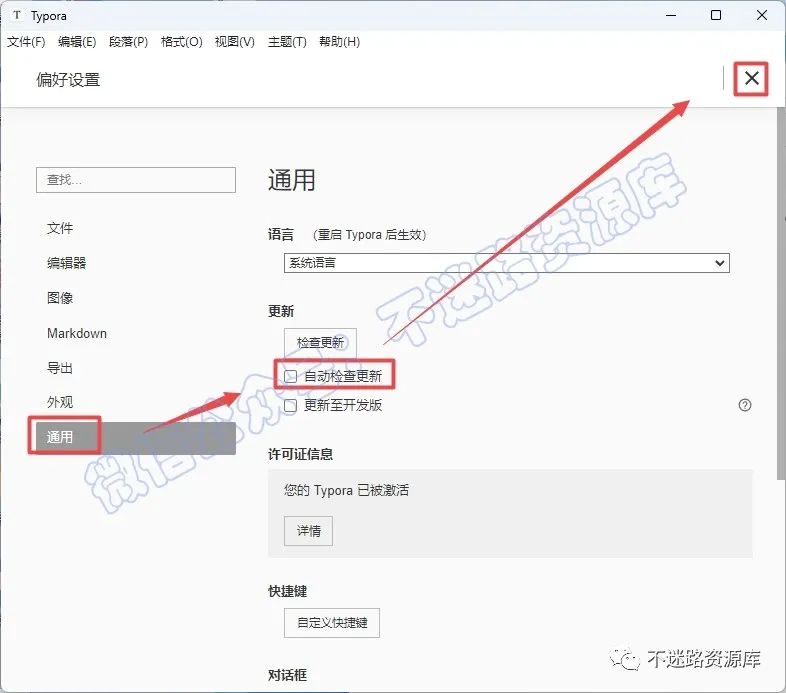786x693 pixels.
Task: Open the 段落(P) menu
Action: click(x=128, y=42)
